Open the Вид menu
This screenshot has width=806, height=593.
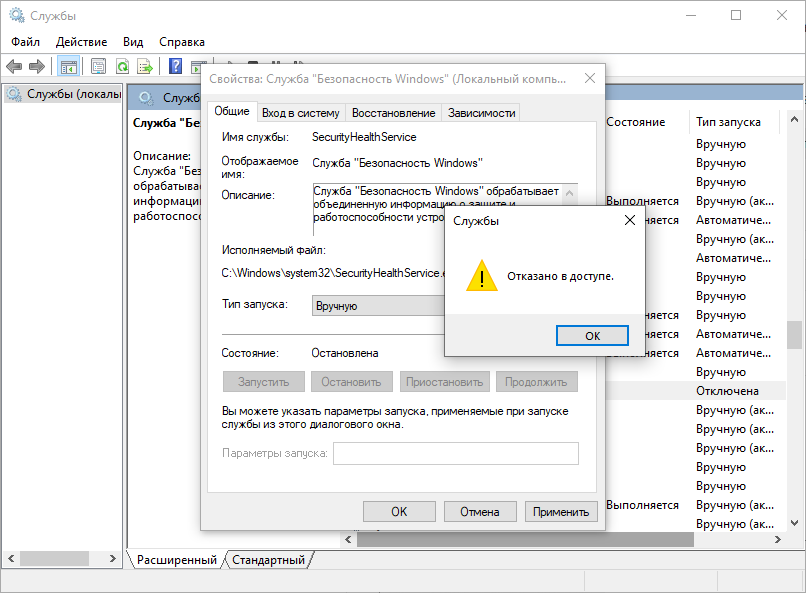pos(133,42)
